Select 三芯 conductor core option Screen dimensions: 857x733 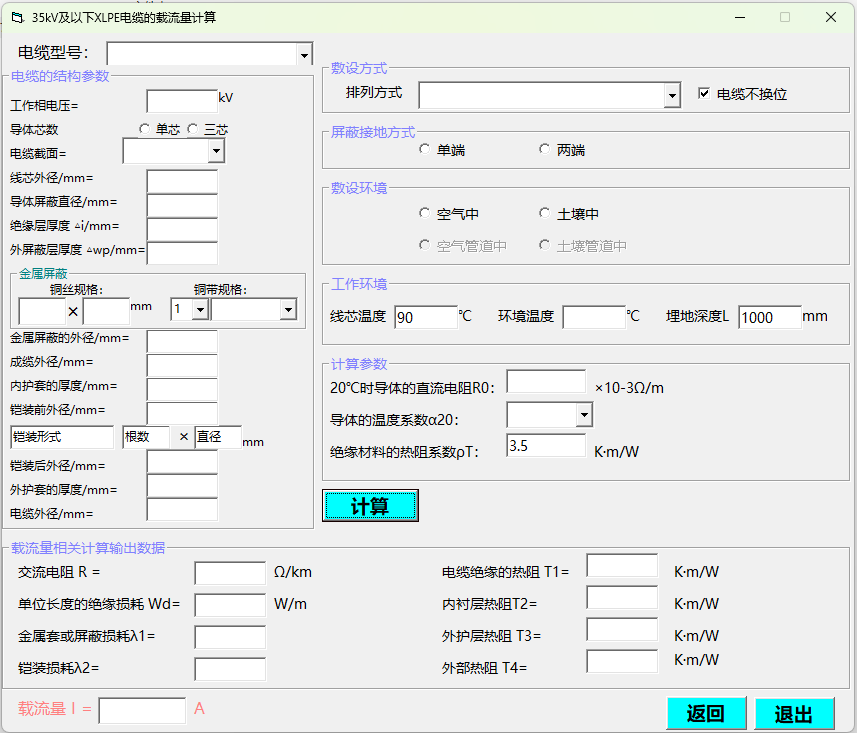[x=192, y=129]
